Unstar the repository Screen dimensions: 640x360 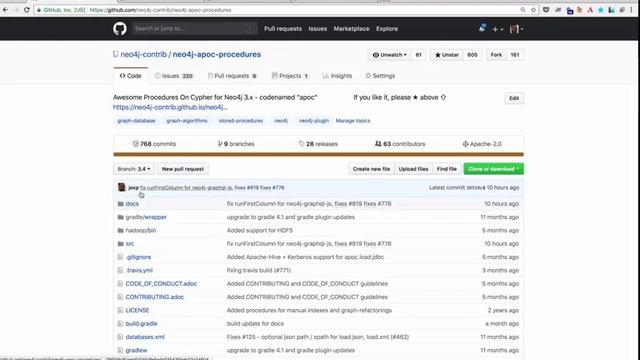point(447,55)
